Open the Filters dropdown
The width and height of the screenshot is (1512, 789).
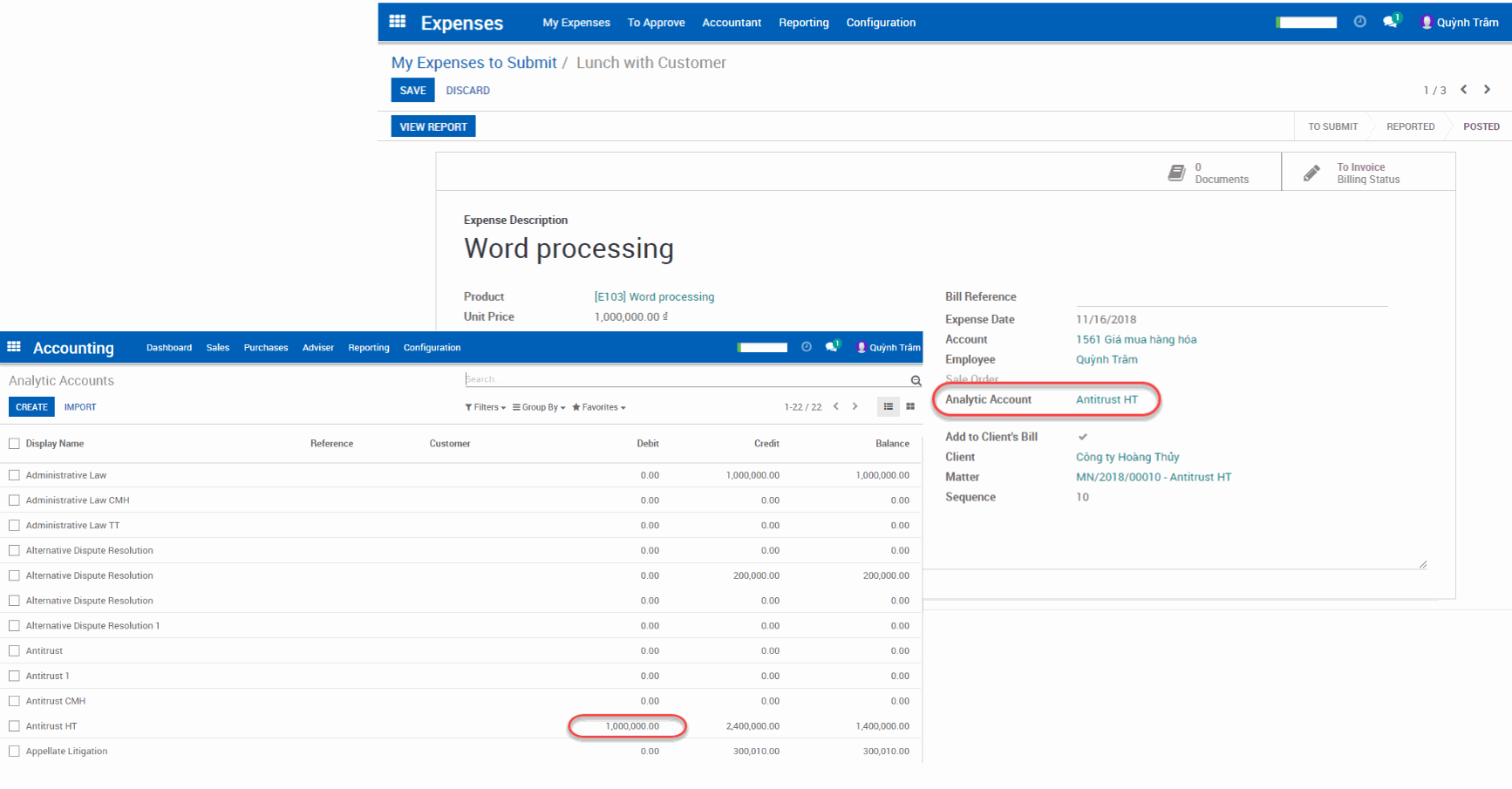(485, 406)
